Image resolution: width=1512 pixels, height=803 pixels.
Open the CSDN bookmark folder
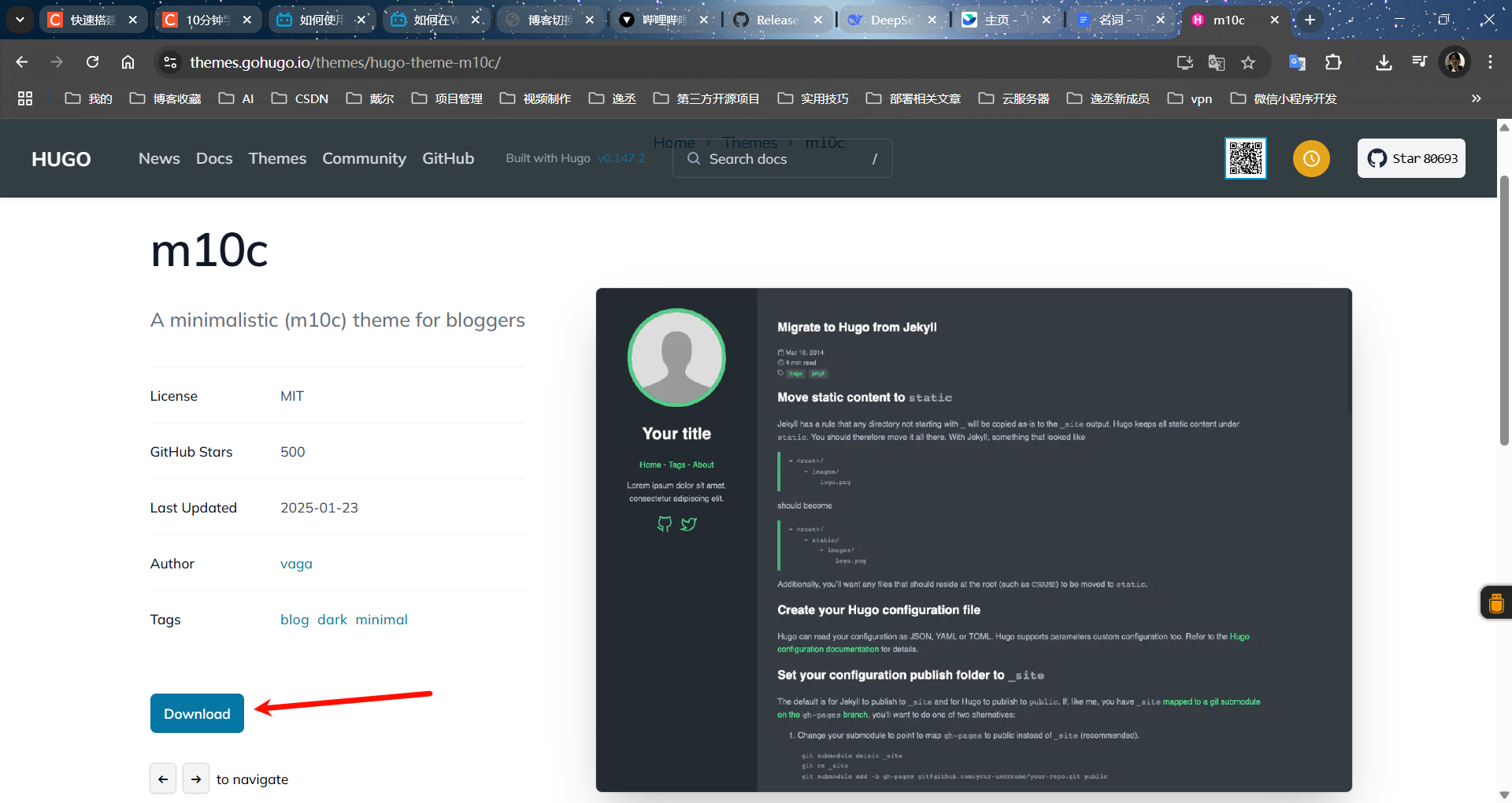300,98
